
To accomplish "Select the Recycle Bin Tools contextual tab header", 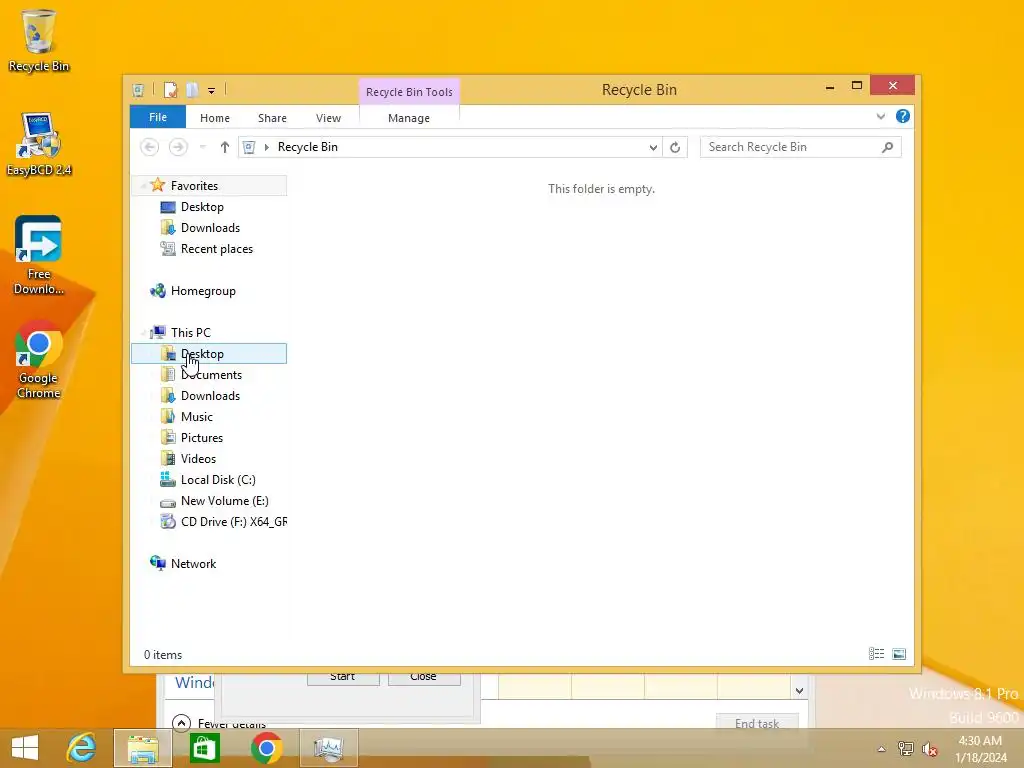I will [409, 92].
